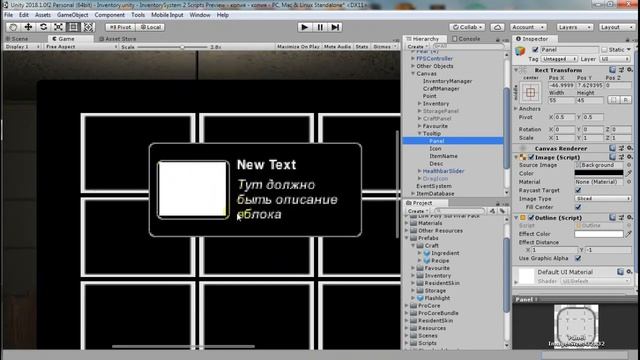Image resolution: width=640 pixels, height=360 pixels.
Task: Expand the Anchors foldout
Action: [x=516, y=109]
